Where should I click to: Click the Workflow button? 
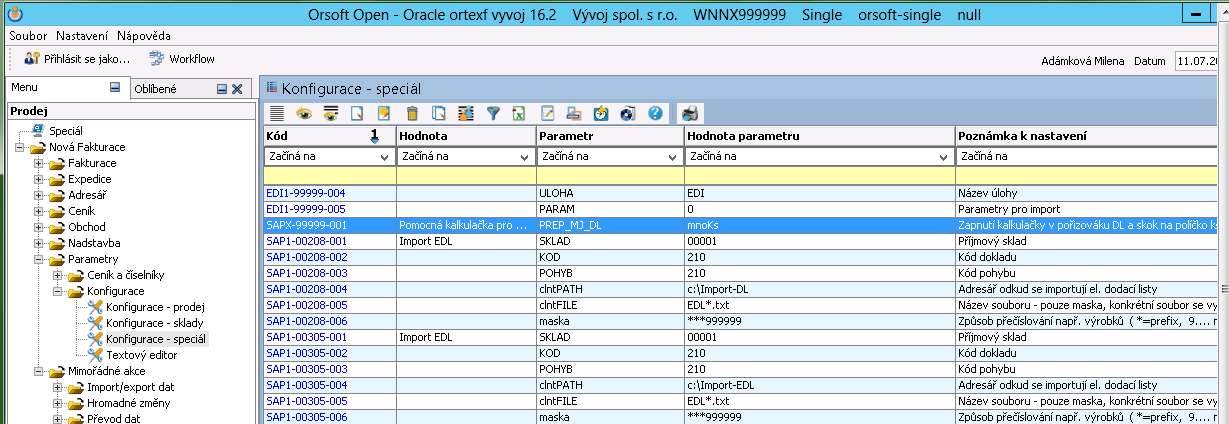pyautogui.click(x=182, y=59)
